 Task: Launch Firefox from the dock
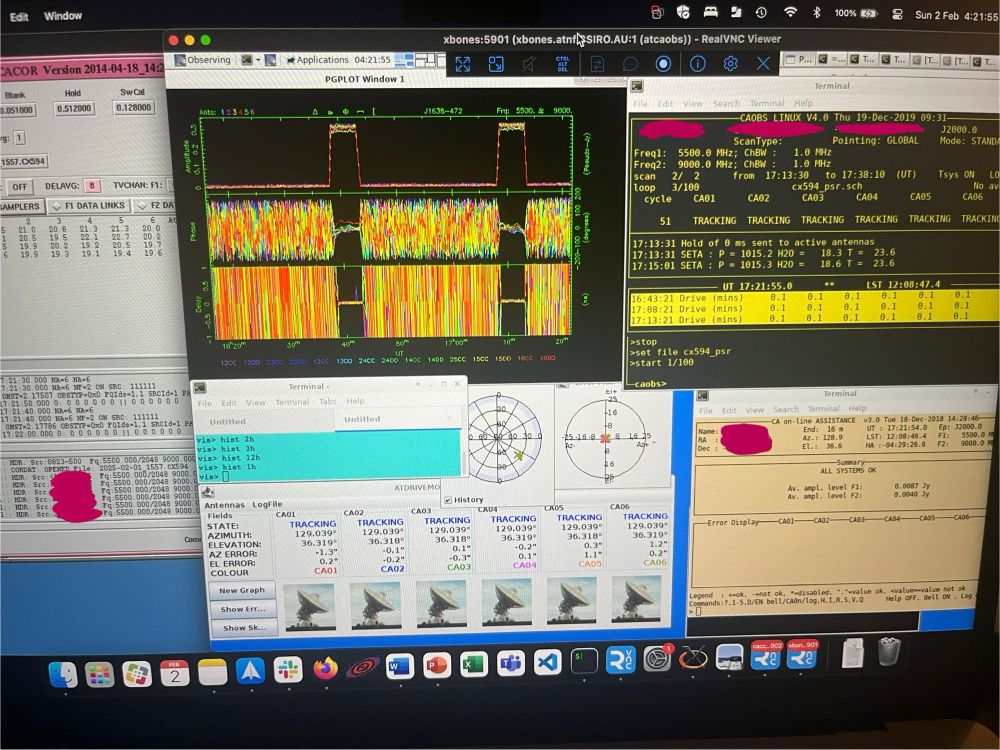click(325, 668)
